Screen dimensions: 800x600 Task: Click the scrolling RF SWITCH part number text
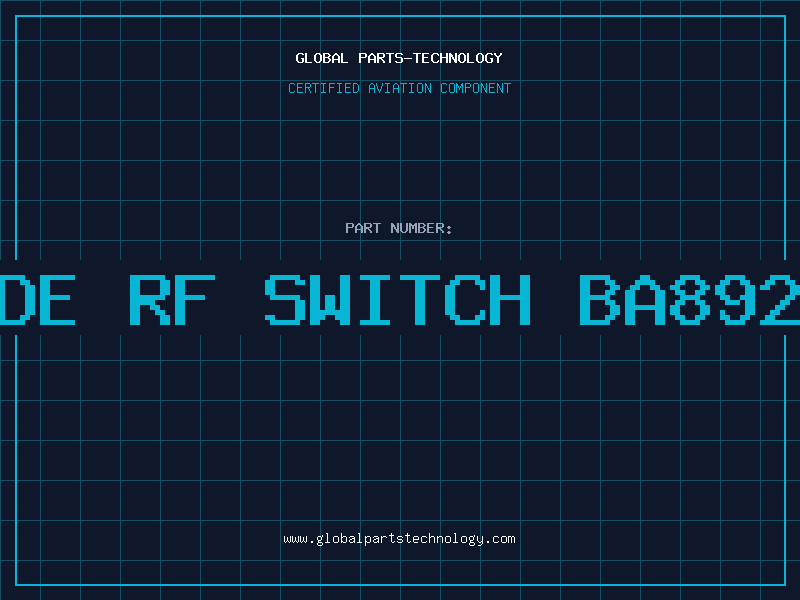pyautogui.click(x=400, y=299)
